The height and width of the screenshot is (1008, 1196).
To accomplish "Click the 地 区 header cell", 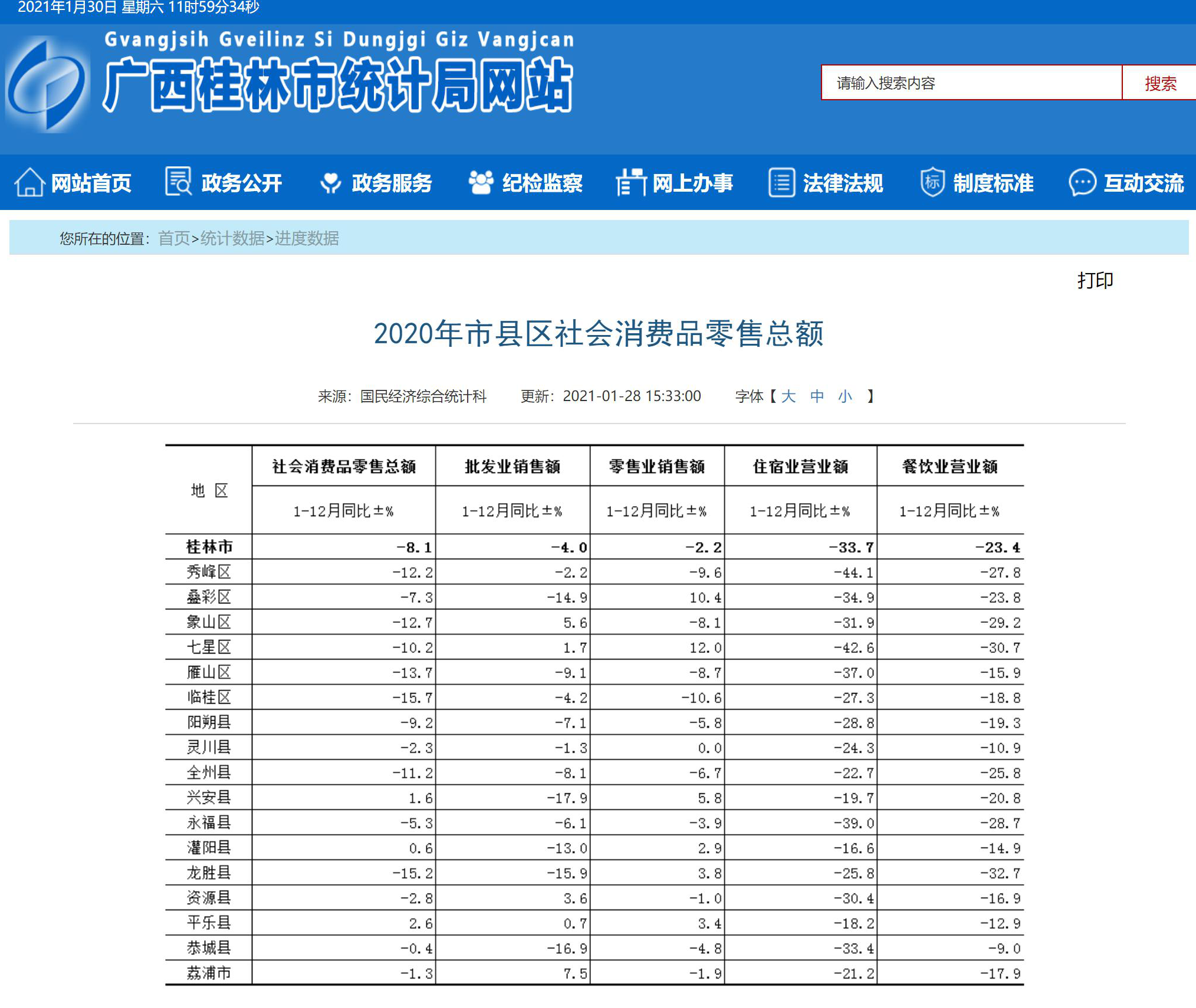I will [209, 490].
